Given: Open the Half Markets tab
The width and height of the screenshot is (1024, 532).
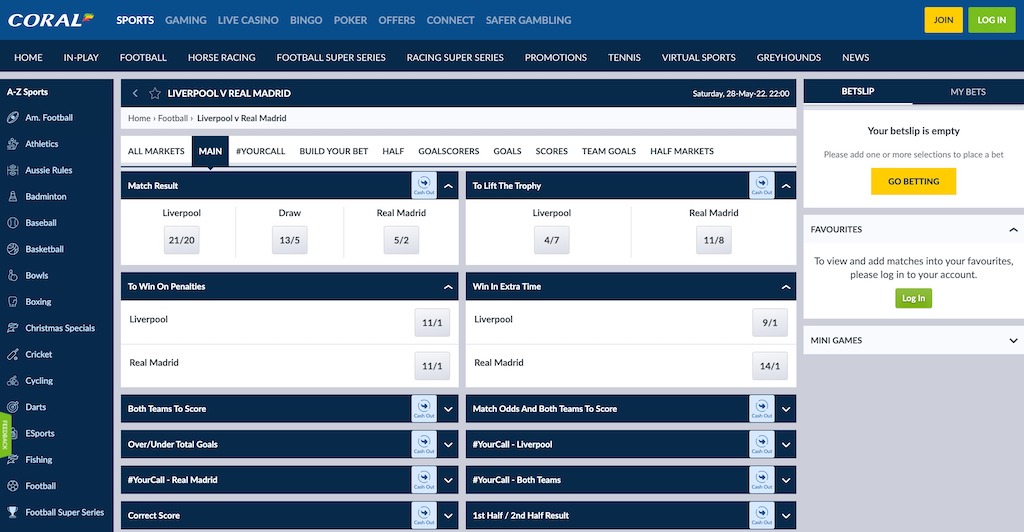Looking at the screenshot, I should pyautogui.click(x=682, y=151).
